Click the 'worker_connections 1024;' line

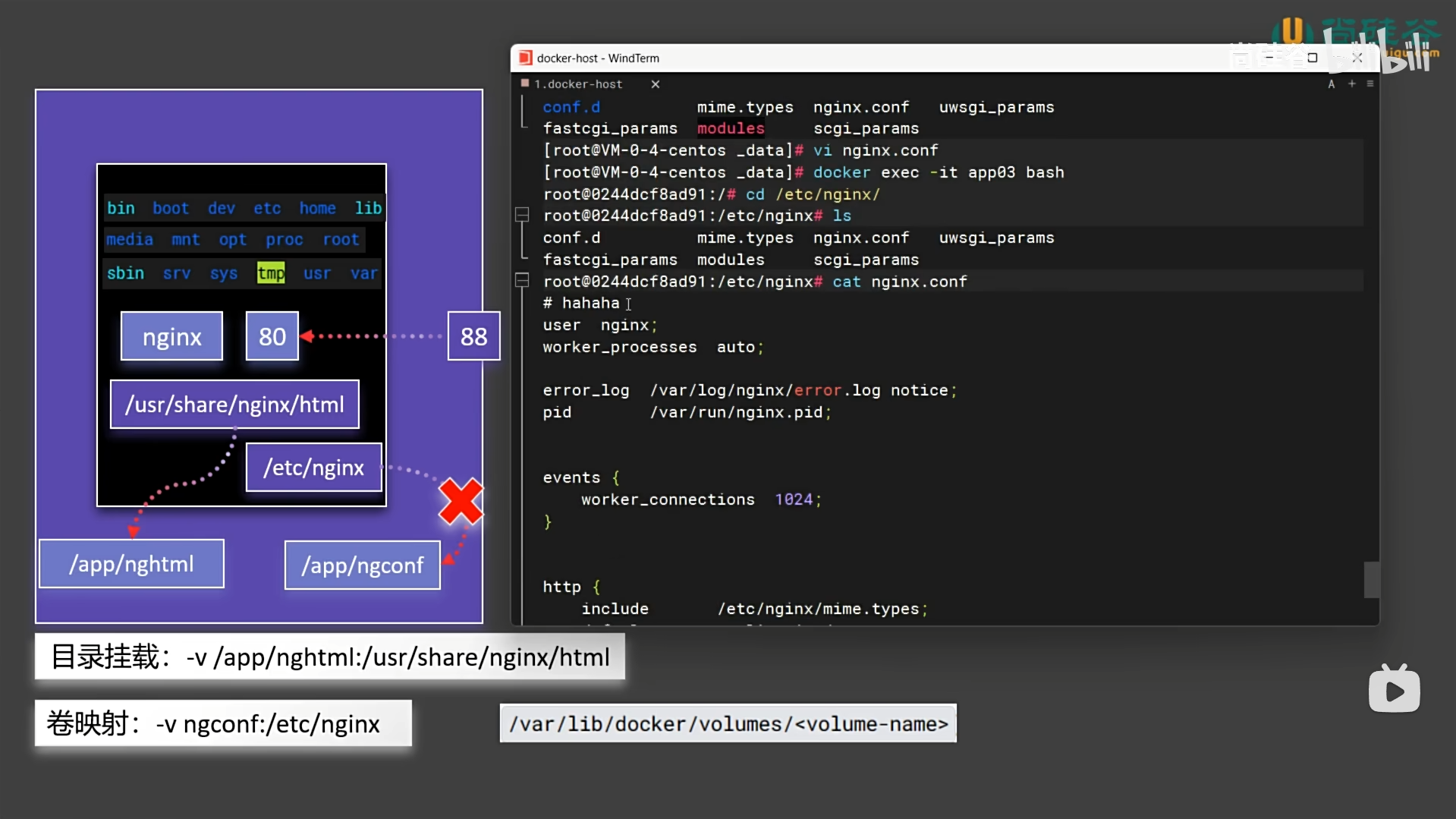click(x=702, y=499)
